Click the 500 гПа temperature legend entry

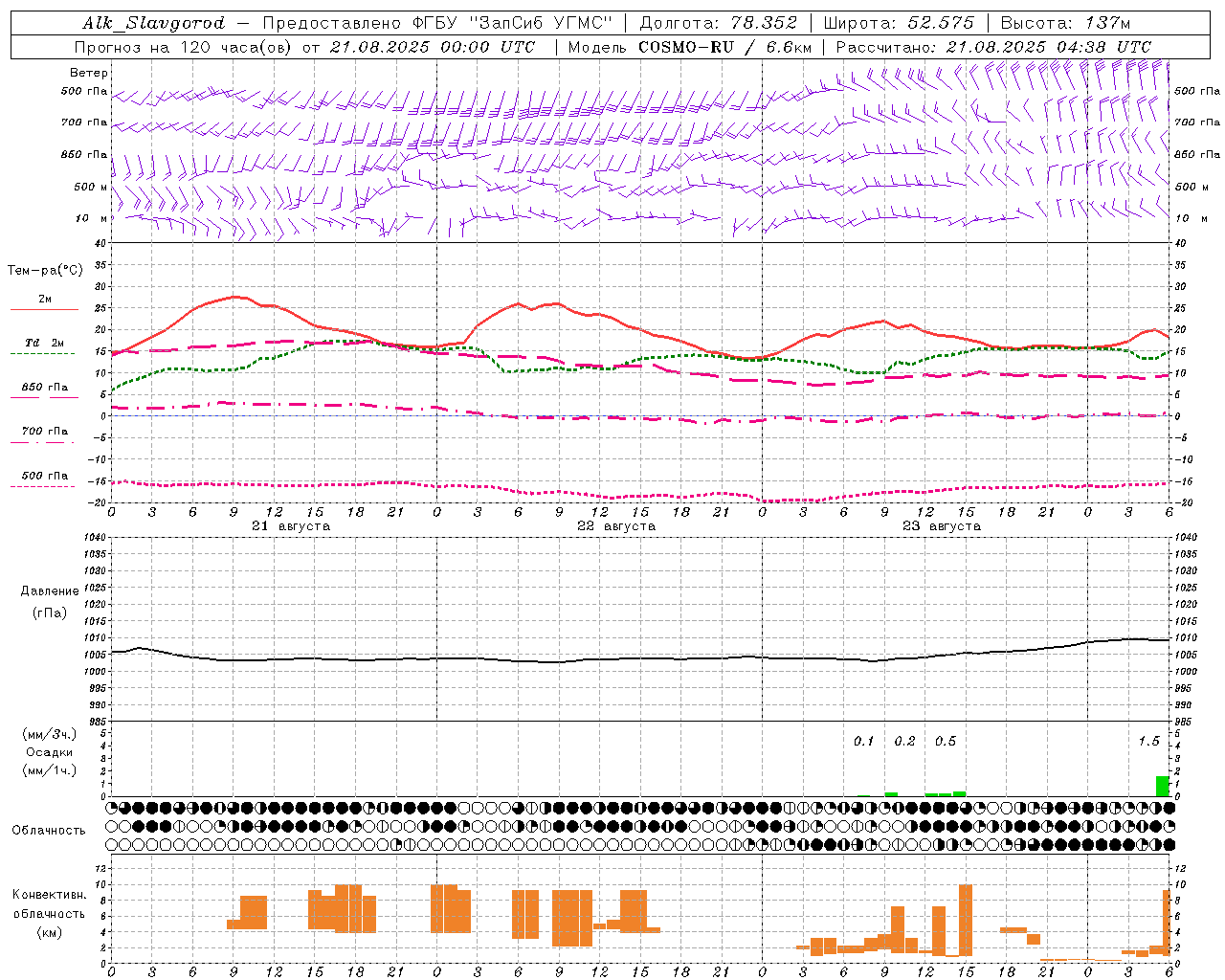point(44,476)
